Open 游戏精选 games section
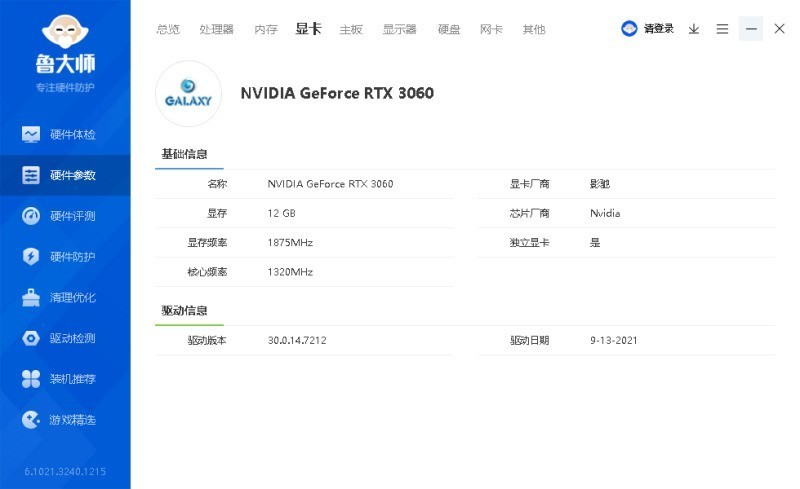 click(x=65, y=420)
